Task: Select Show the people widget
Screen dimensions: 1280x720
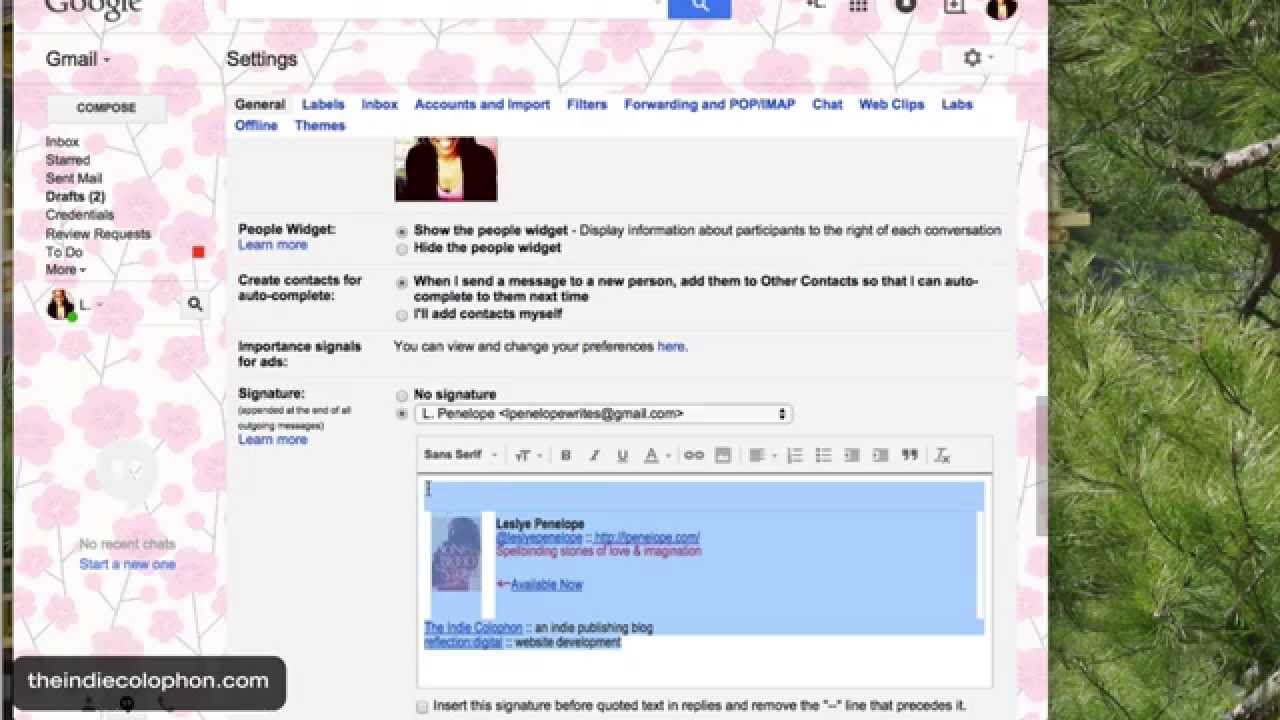Action: [x=402, y=231]
